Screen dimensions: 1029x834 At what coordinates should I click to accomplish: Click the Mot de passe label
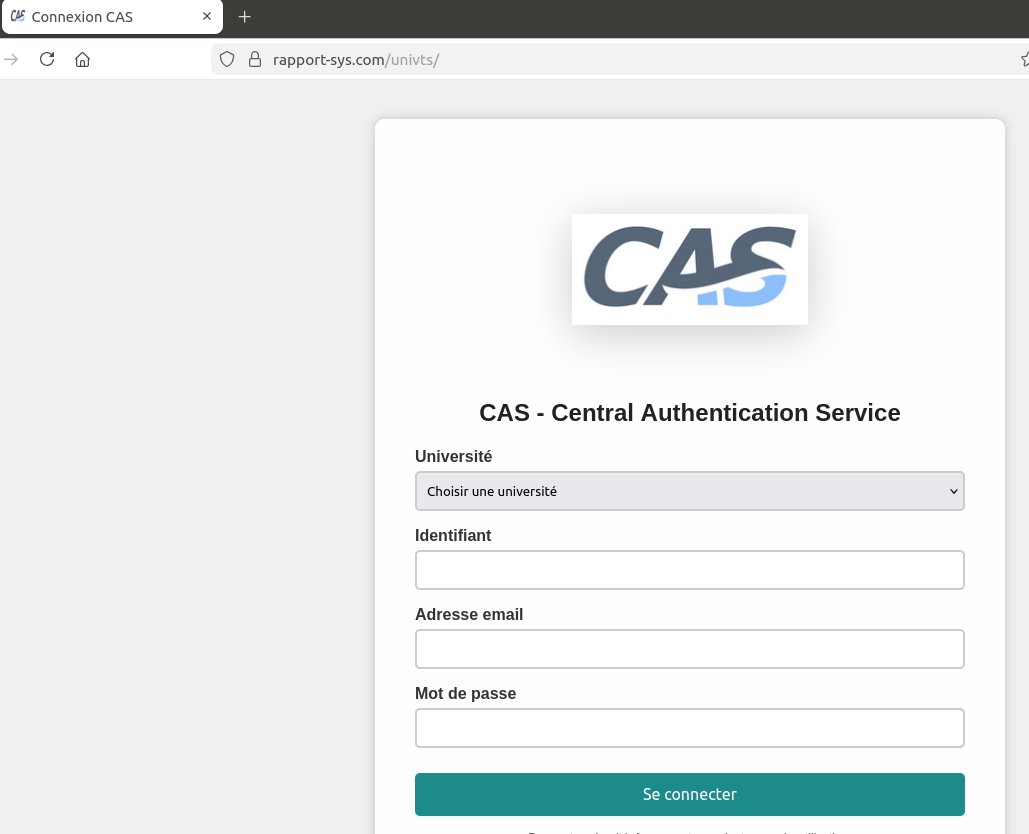coord(465,693)
